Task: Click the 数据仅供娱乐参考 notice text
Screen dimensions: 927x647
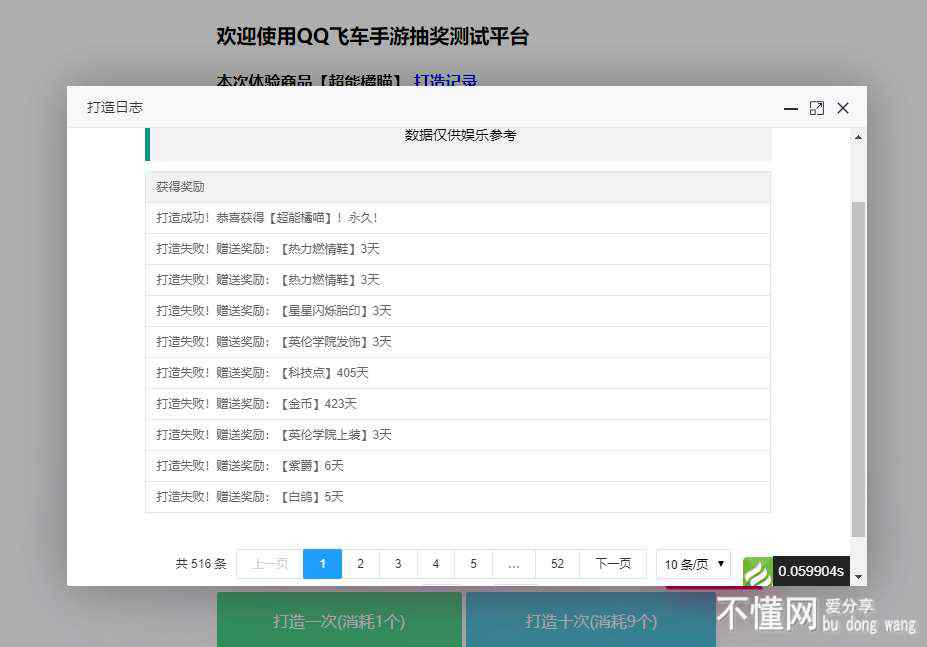Action: tap(460, 135)
